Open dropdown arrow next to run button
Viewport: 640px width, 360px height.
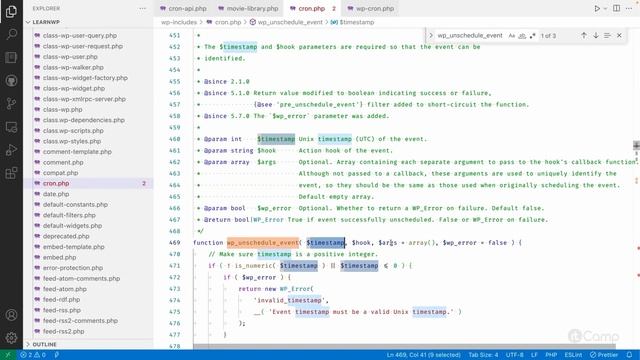(x=606, y=9)
